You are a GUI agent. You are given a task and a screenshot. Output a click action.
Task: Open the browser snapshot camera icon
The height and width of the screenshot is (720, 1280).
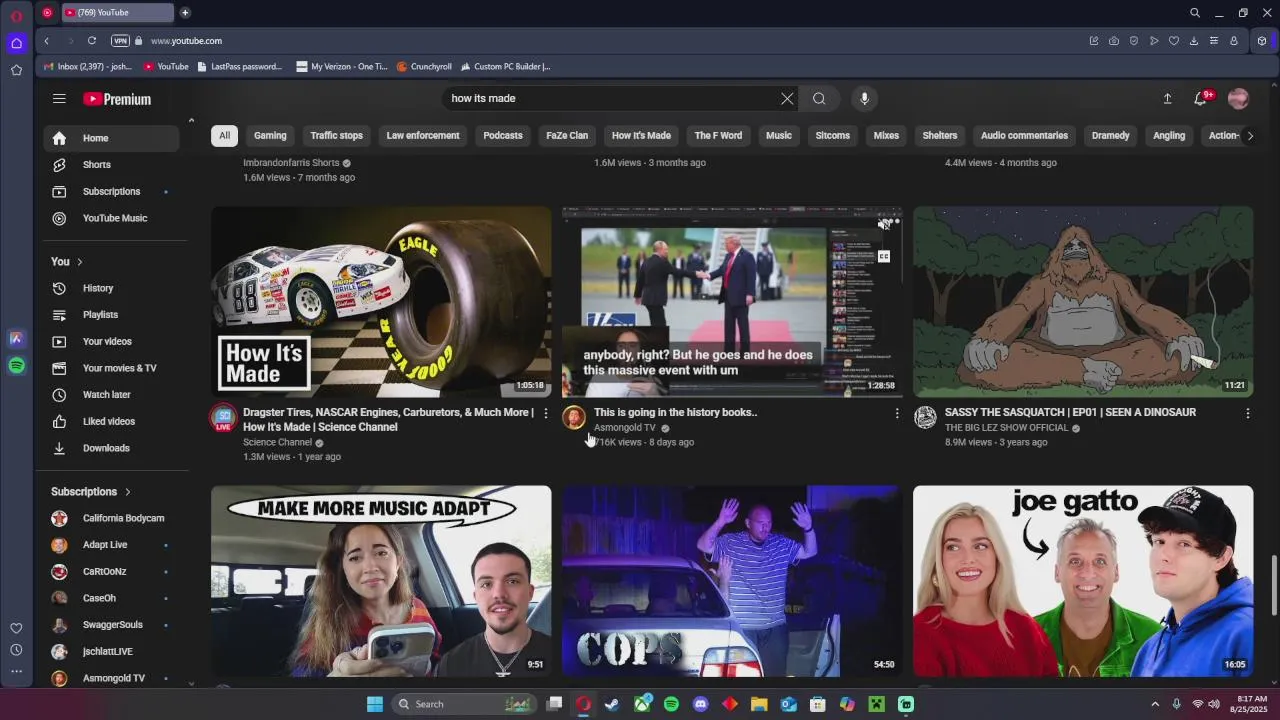pyautogui.click(x=1114, y=41)
